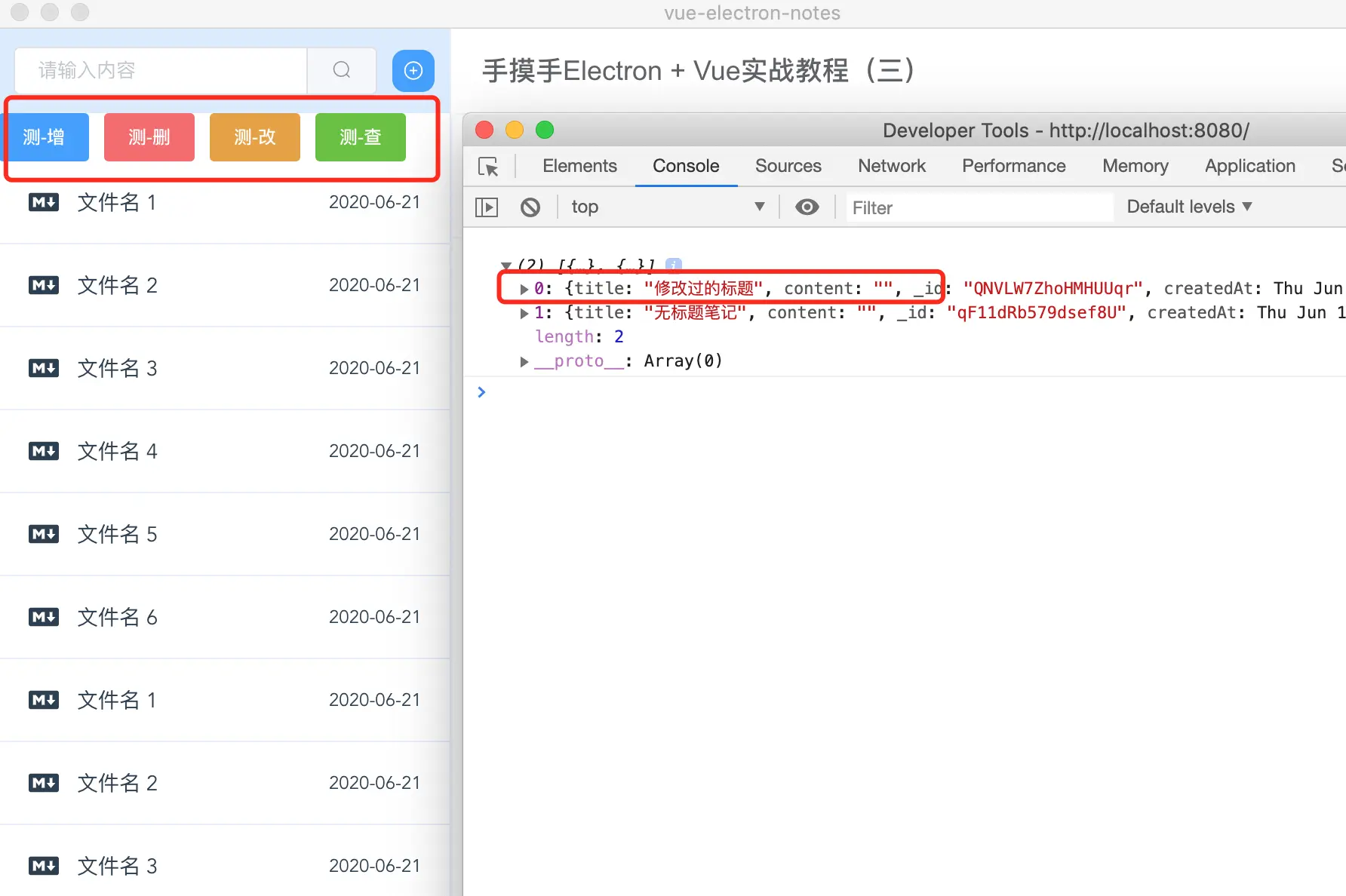Go to the Network tab
The image size is (1346, 896).
(892, 166)
